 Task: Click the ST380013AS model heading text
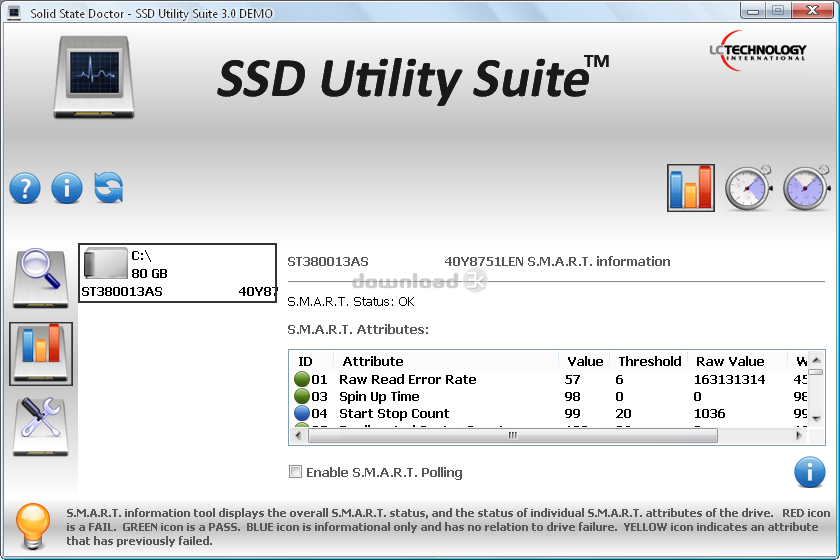(x=328, y=262)
